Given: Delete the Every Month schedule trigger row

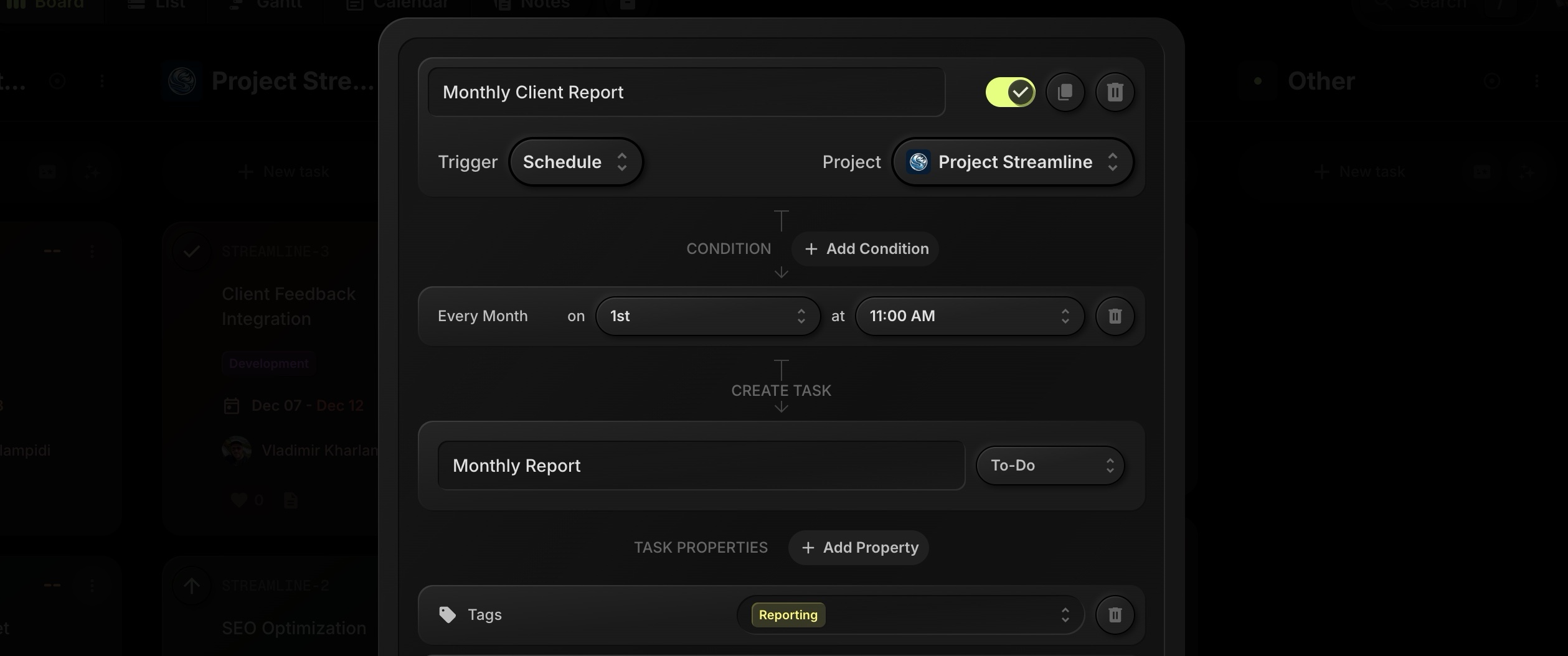Looking at the screenshot, I should point(1114,316).
